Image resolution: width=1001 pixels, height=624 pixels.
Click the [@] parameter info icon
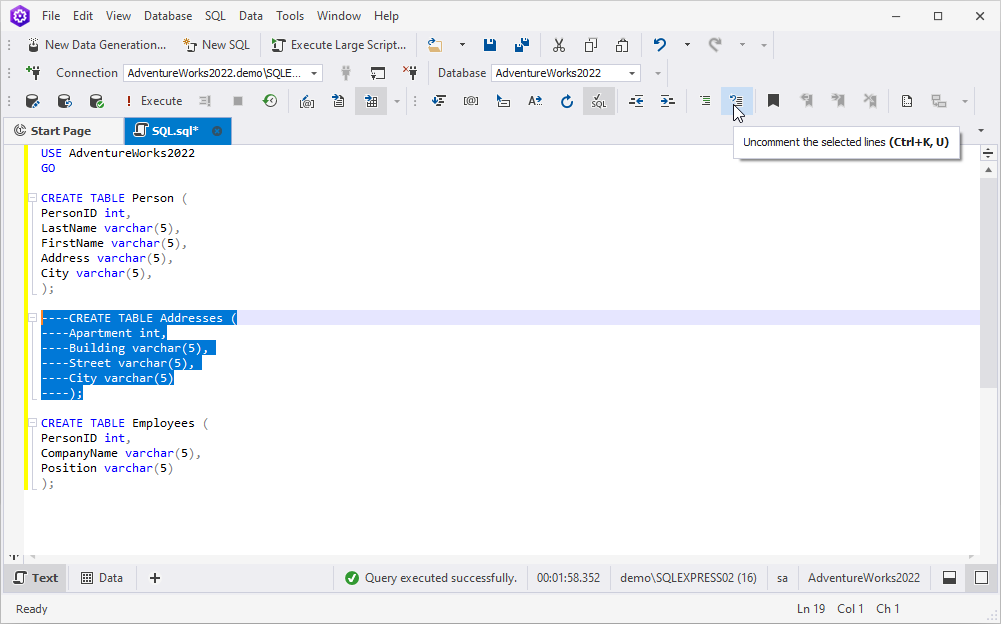pyautogui.click(x=471, y=101)
